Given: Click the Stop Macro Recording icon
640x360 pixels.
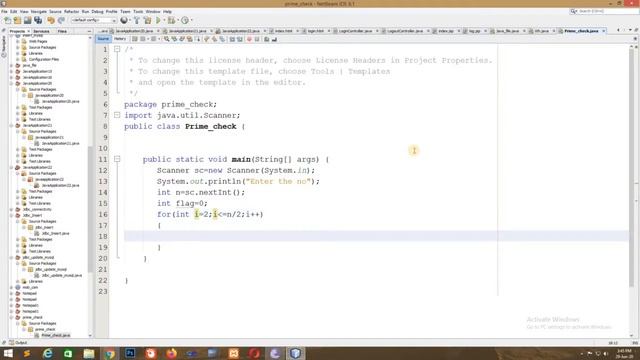Looking at the screenshot, I should coord(257,39).
